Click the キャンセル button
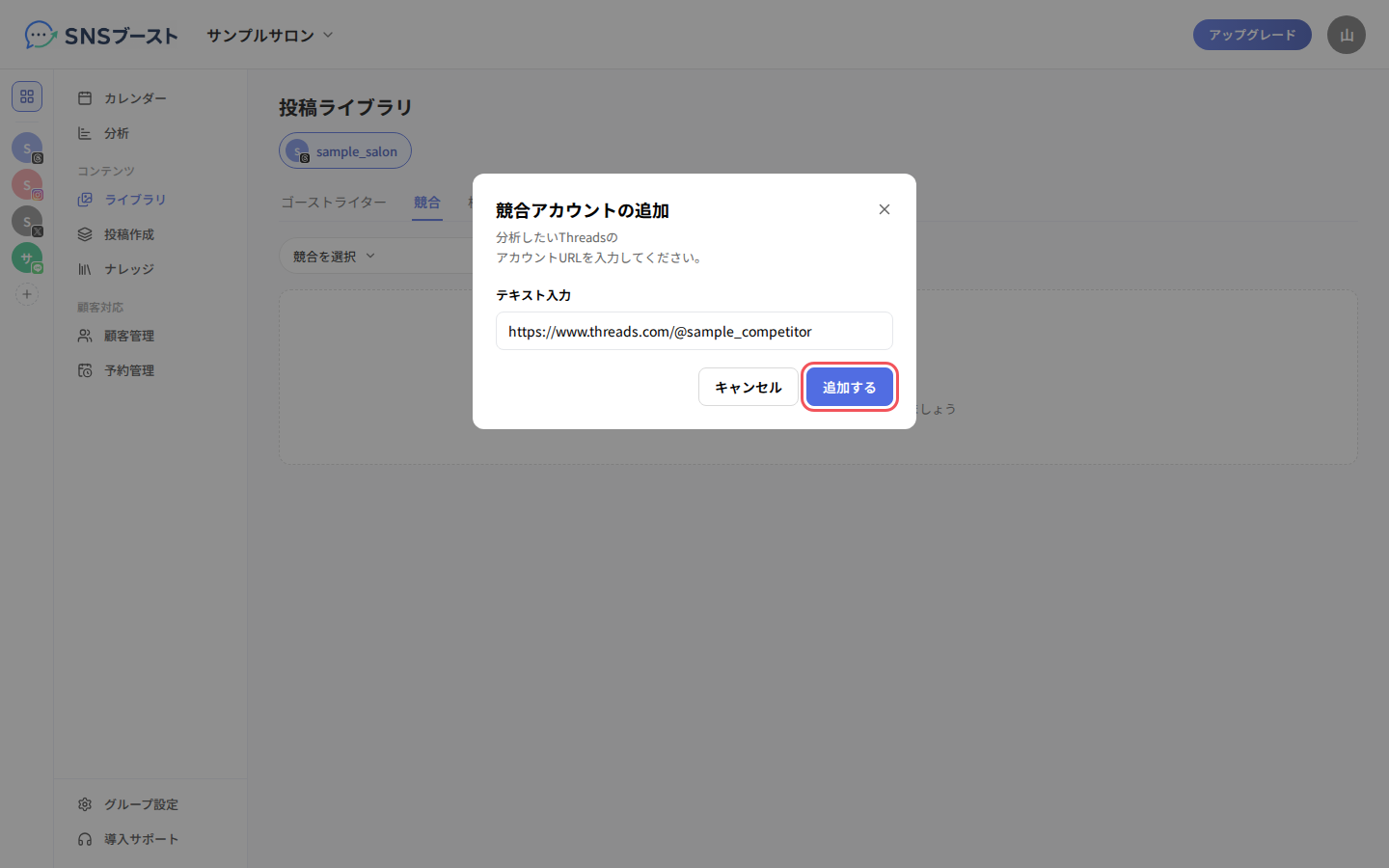Viewport: 1389px width, 868px height. [x=749, y=387]
